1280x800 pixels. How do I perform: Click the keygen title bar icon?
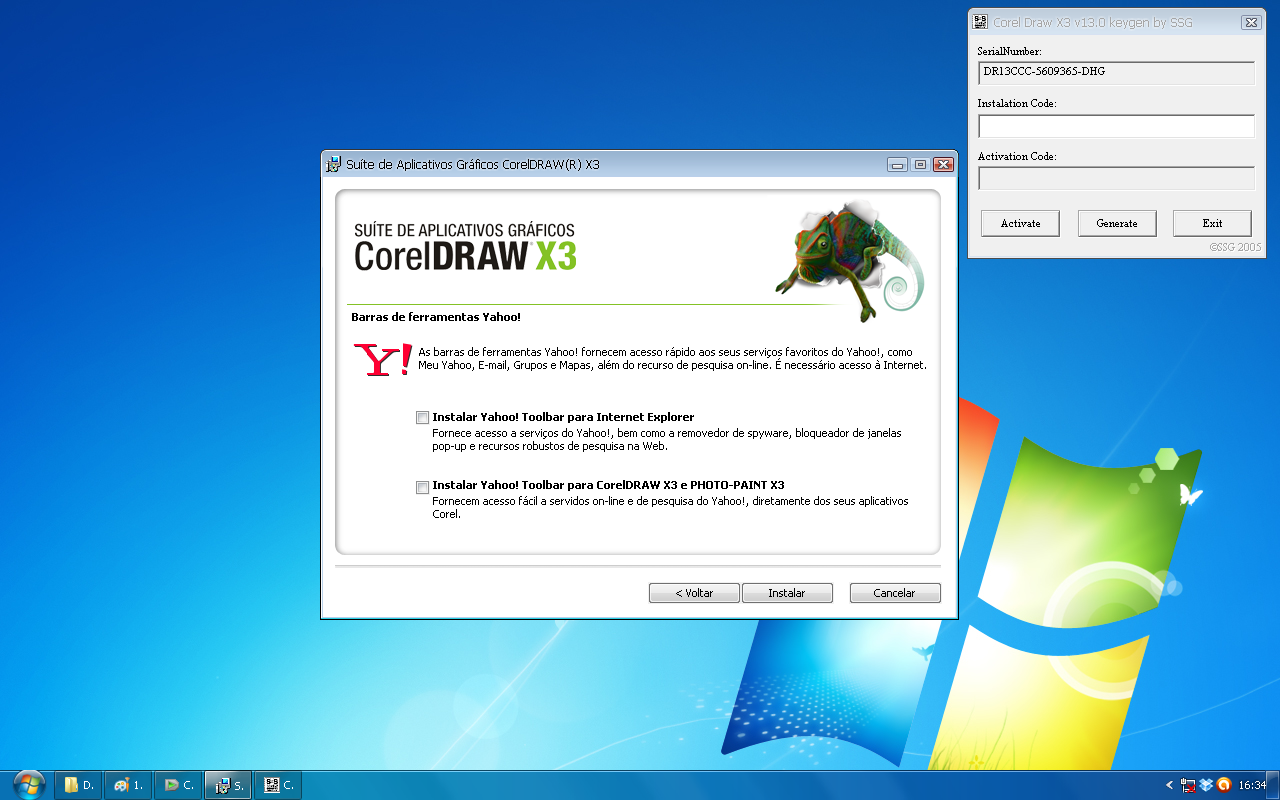[x=981, y=22]
